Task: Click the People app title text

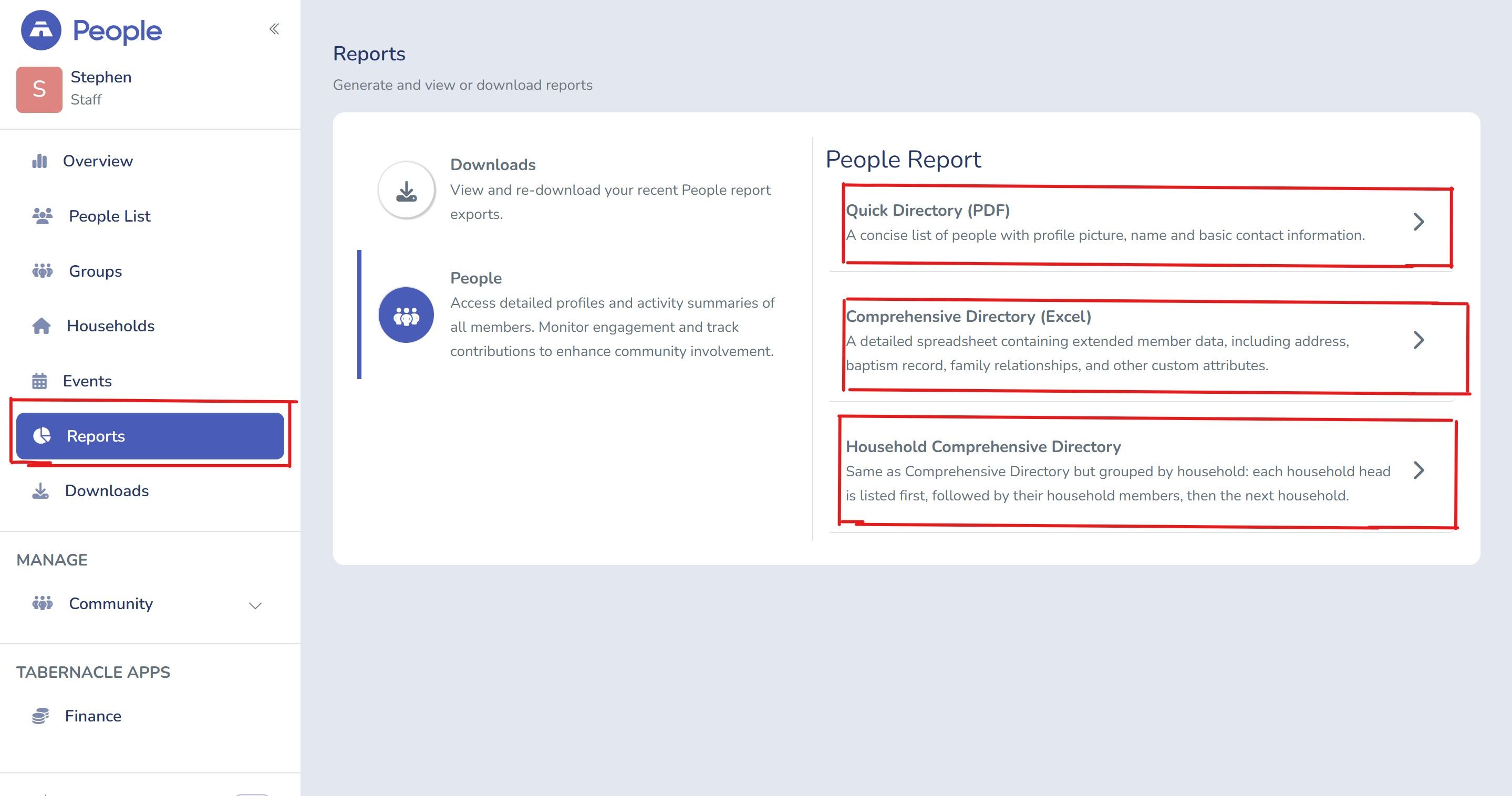Action: 117,31
